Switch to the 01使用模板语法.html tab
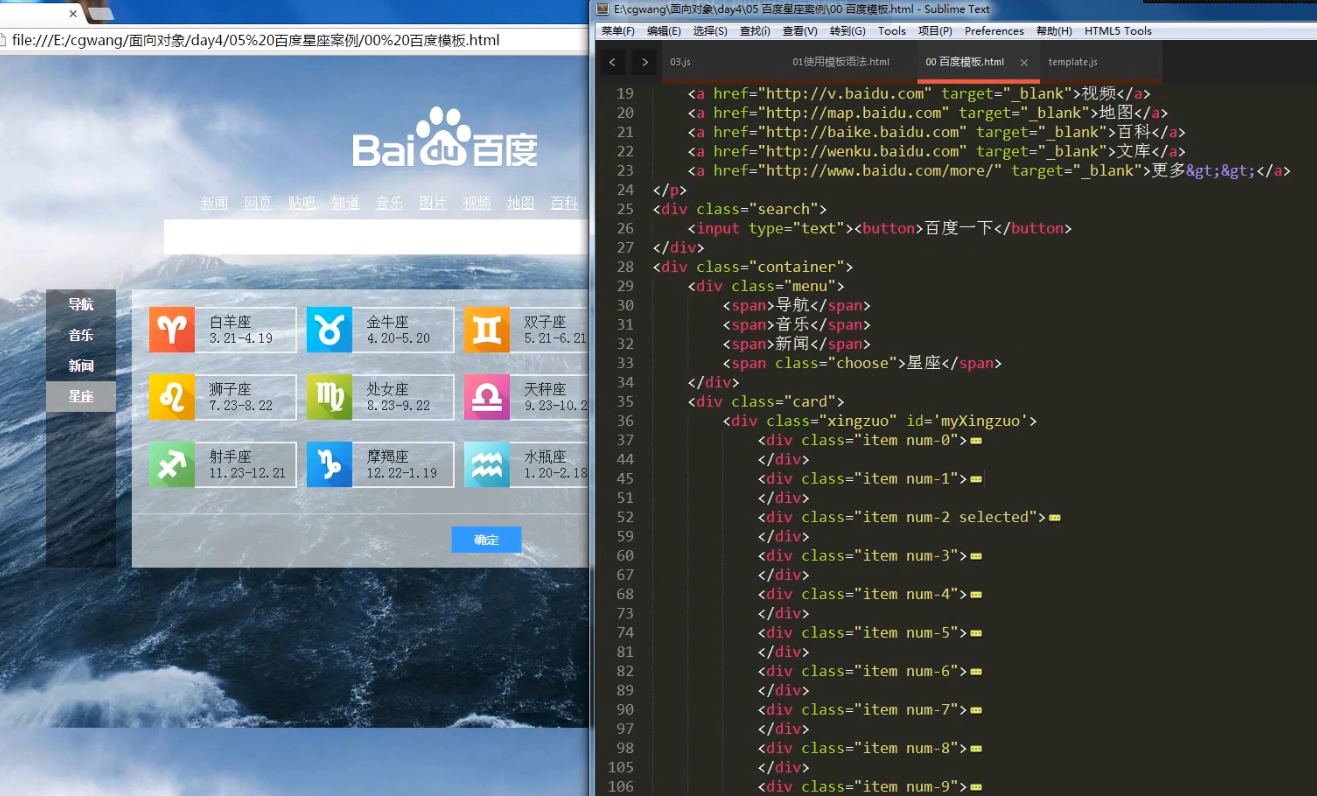1317x796 pixels. click(841, 62)
